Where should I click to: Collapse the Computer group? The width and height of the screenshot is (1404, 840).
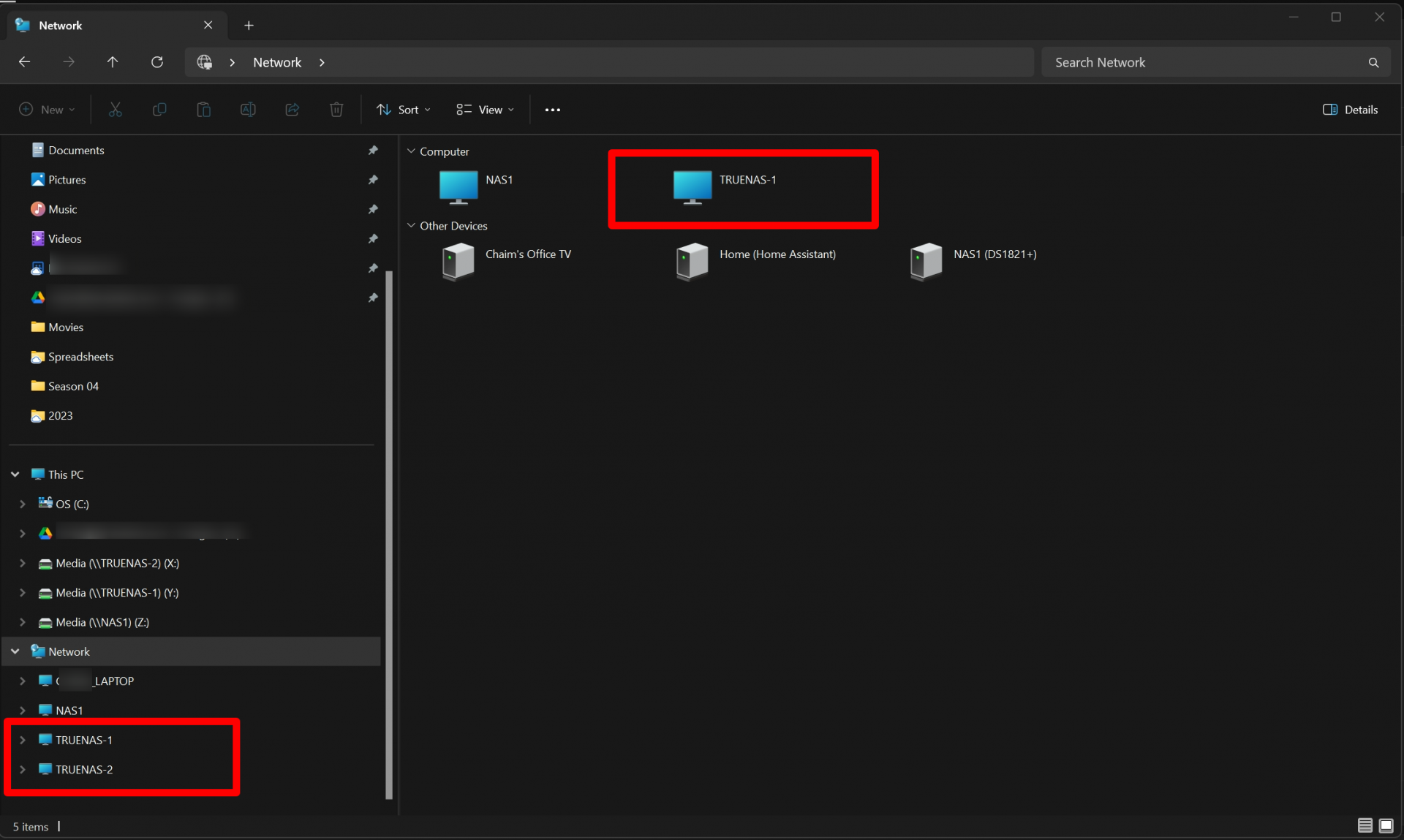point(411,151)
